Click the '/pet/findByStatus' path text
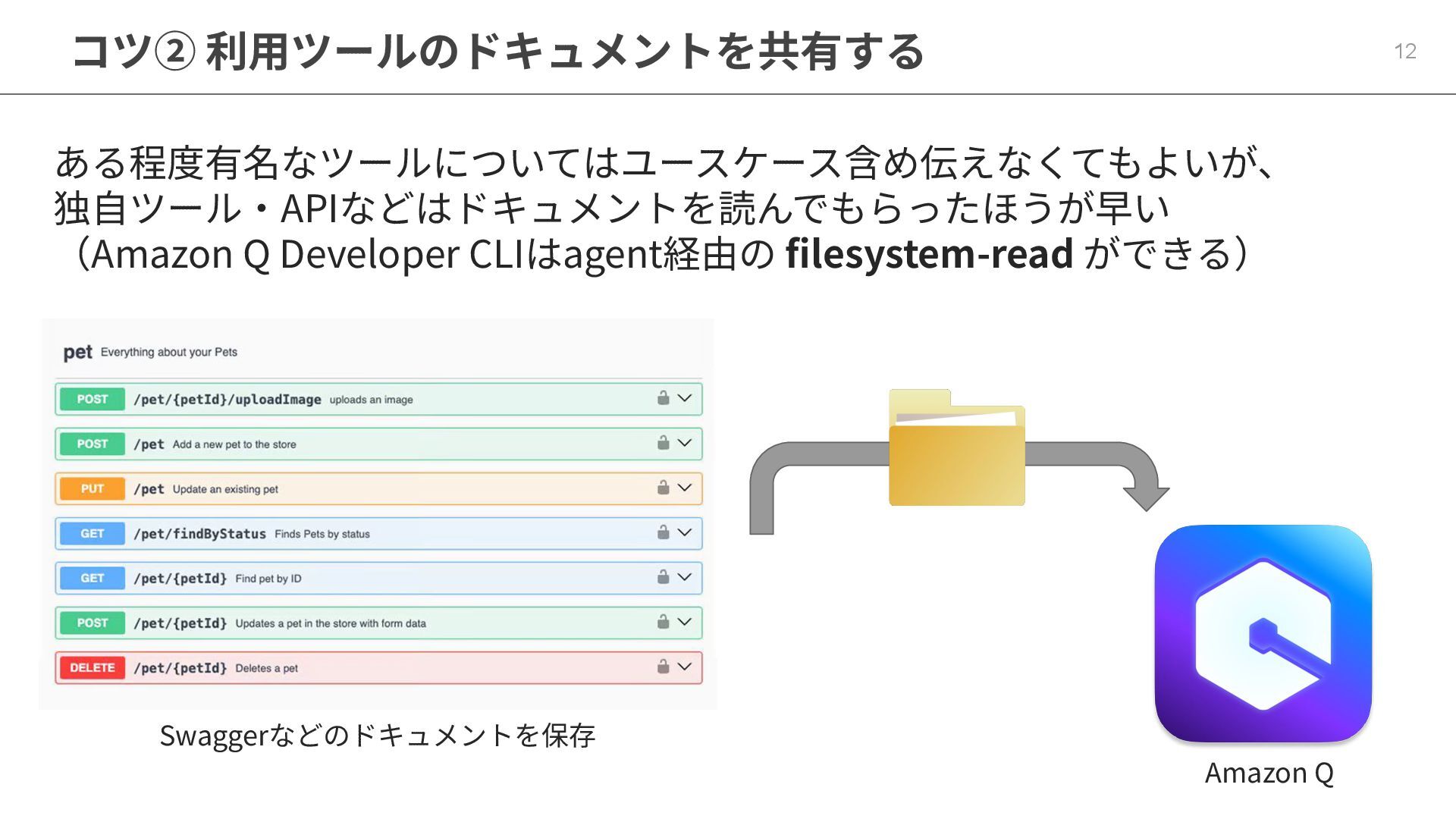1456x819 pixels. coord(200,533)
